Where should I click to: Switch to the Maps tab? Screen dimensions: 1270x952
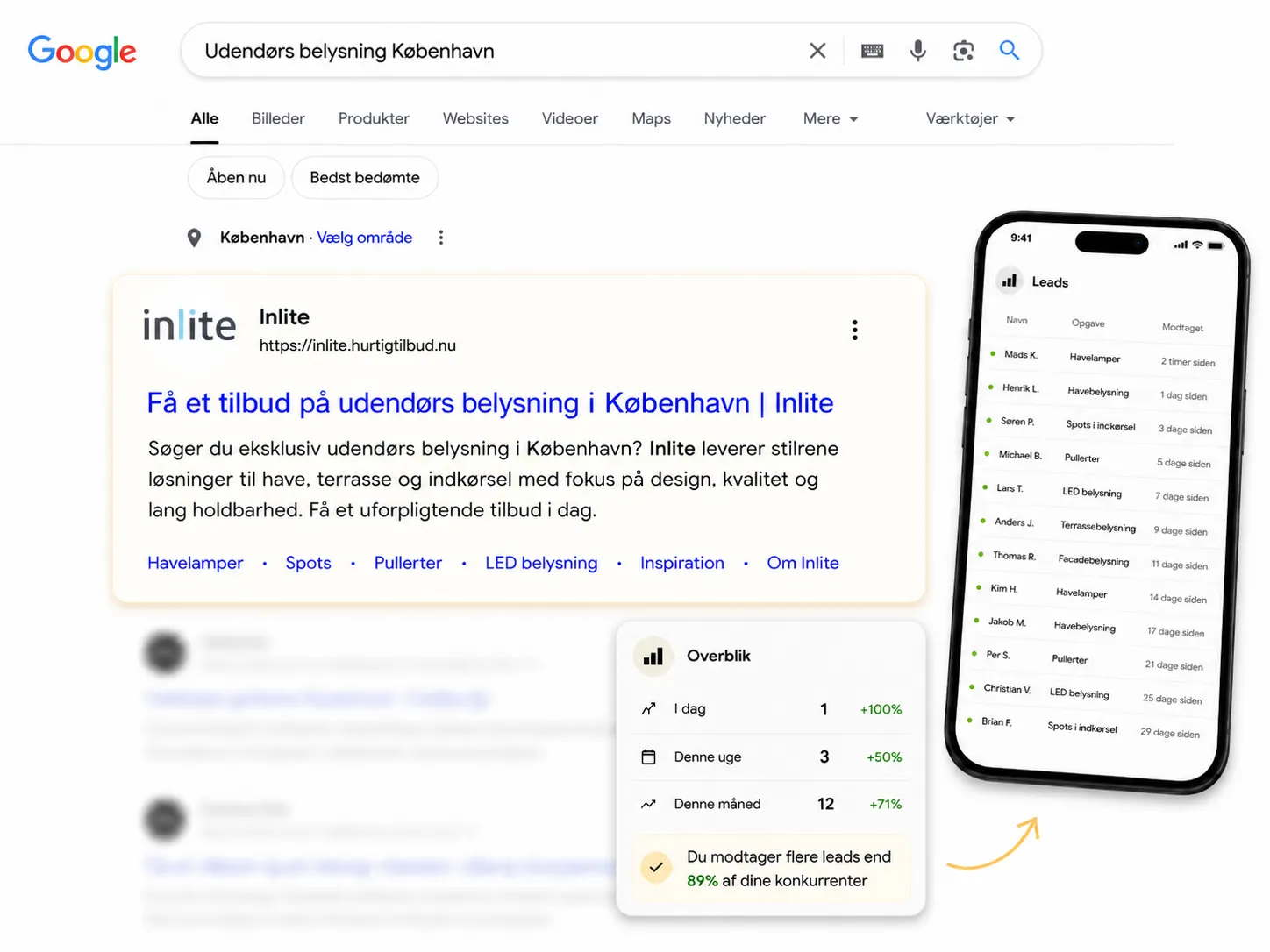pyautogui.click(x=651, y=118)
